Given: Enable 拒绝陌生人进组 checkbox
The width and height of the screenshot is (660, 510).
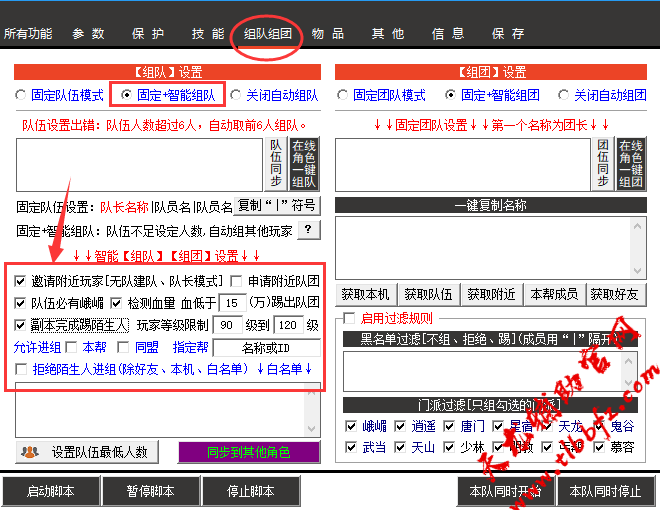Looking at the screenshot, I should [21, 369].
